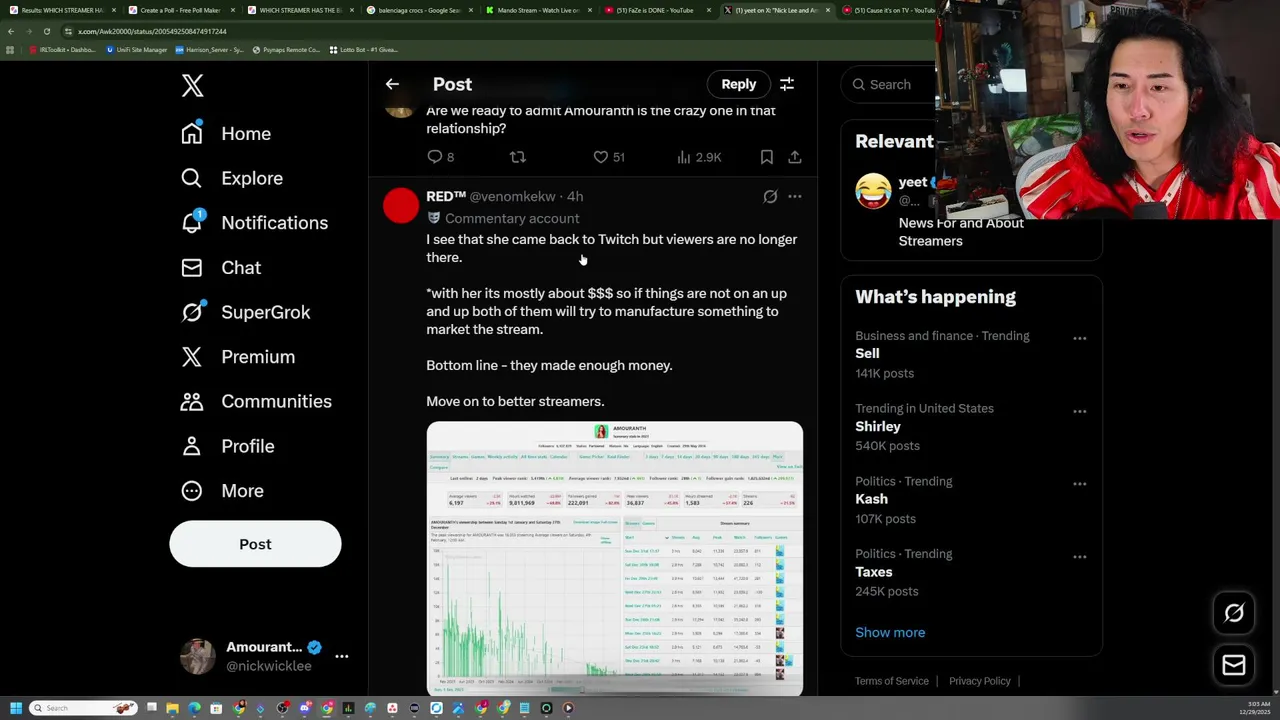Open the floating messages button
This screenshot has width=1280, height=720.
1233,664
